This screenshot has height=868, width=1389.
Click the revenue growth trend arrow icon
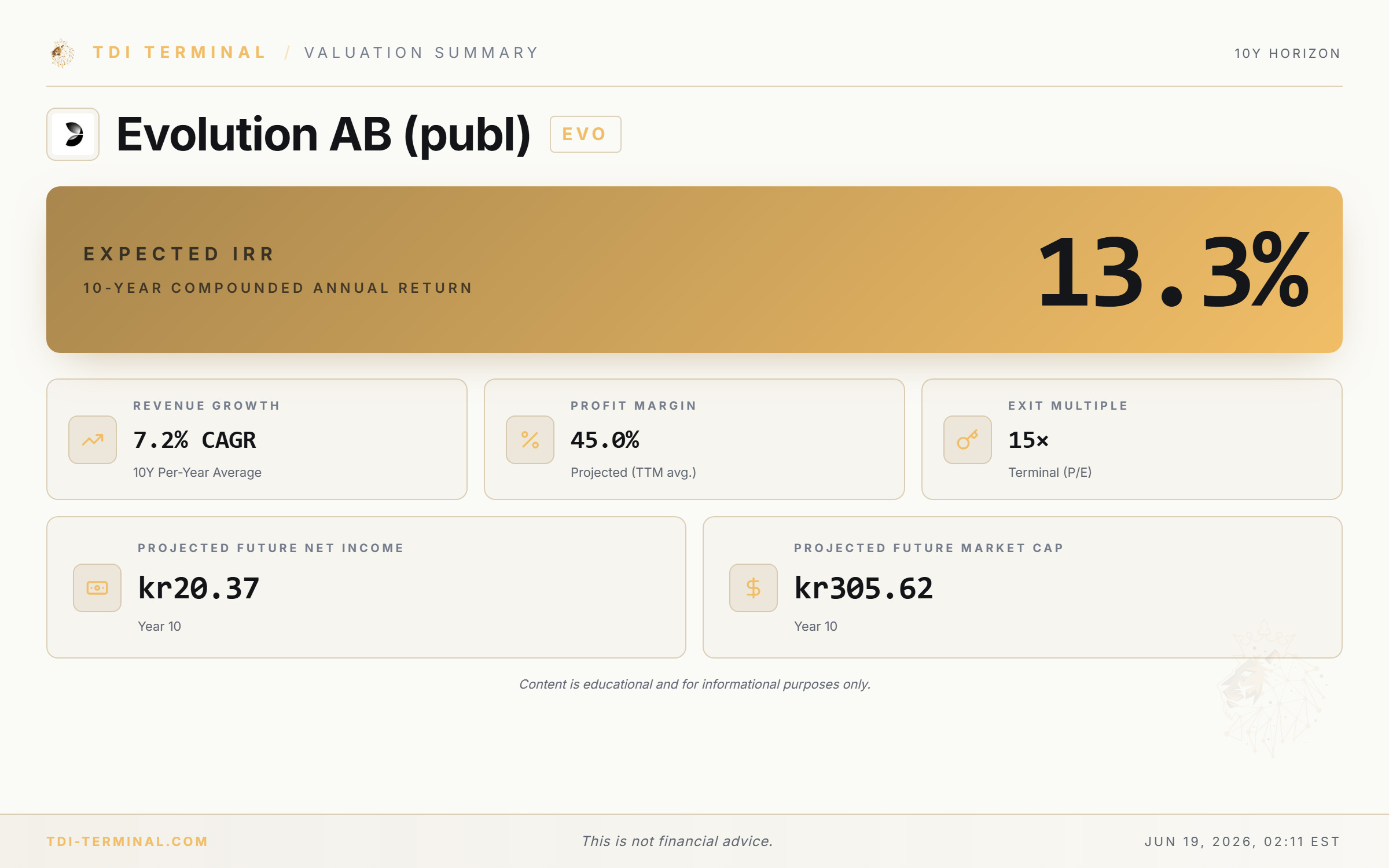(93, 440)
